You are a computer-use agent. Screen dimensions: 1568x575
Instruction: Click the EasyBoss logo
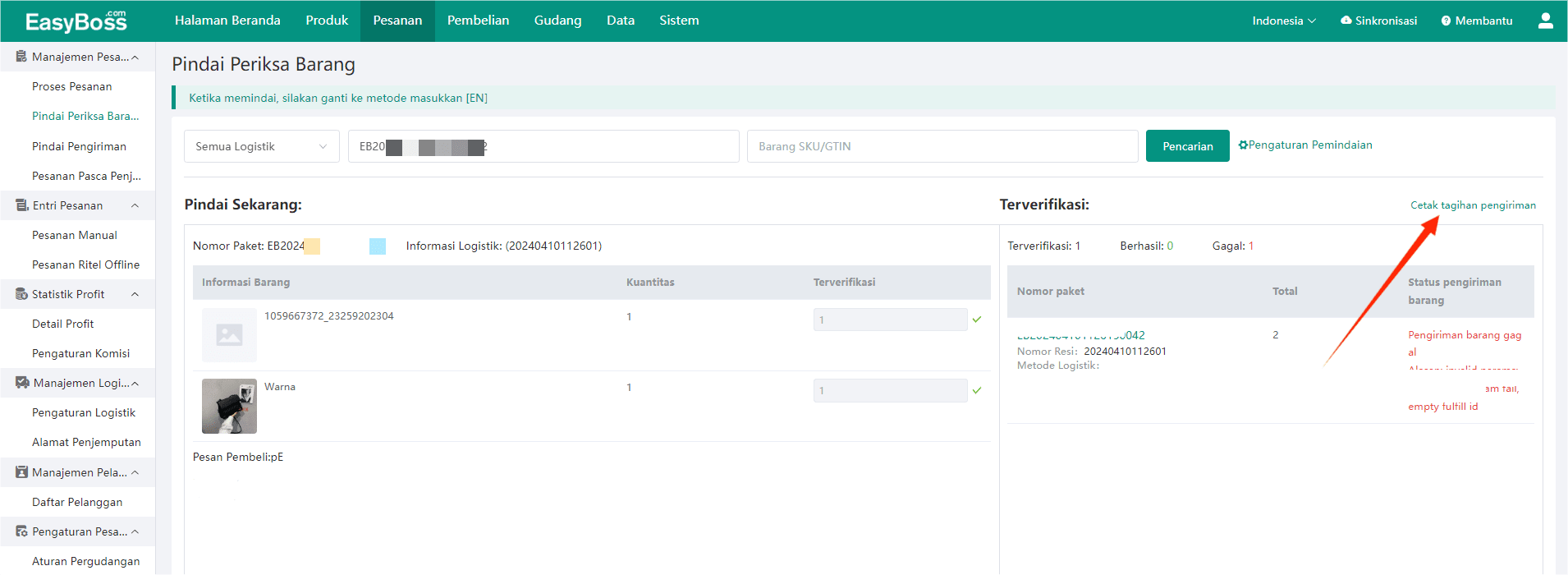click(x=76, y=21)
